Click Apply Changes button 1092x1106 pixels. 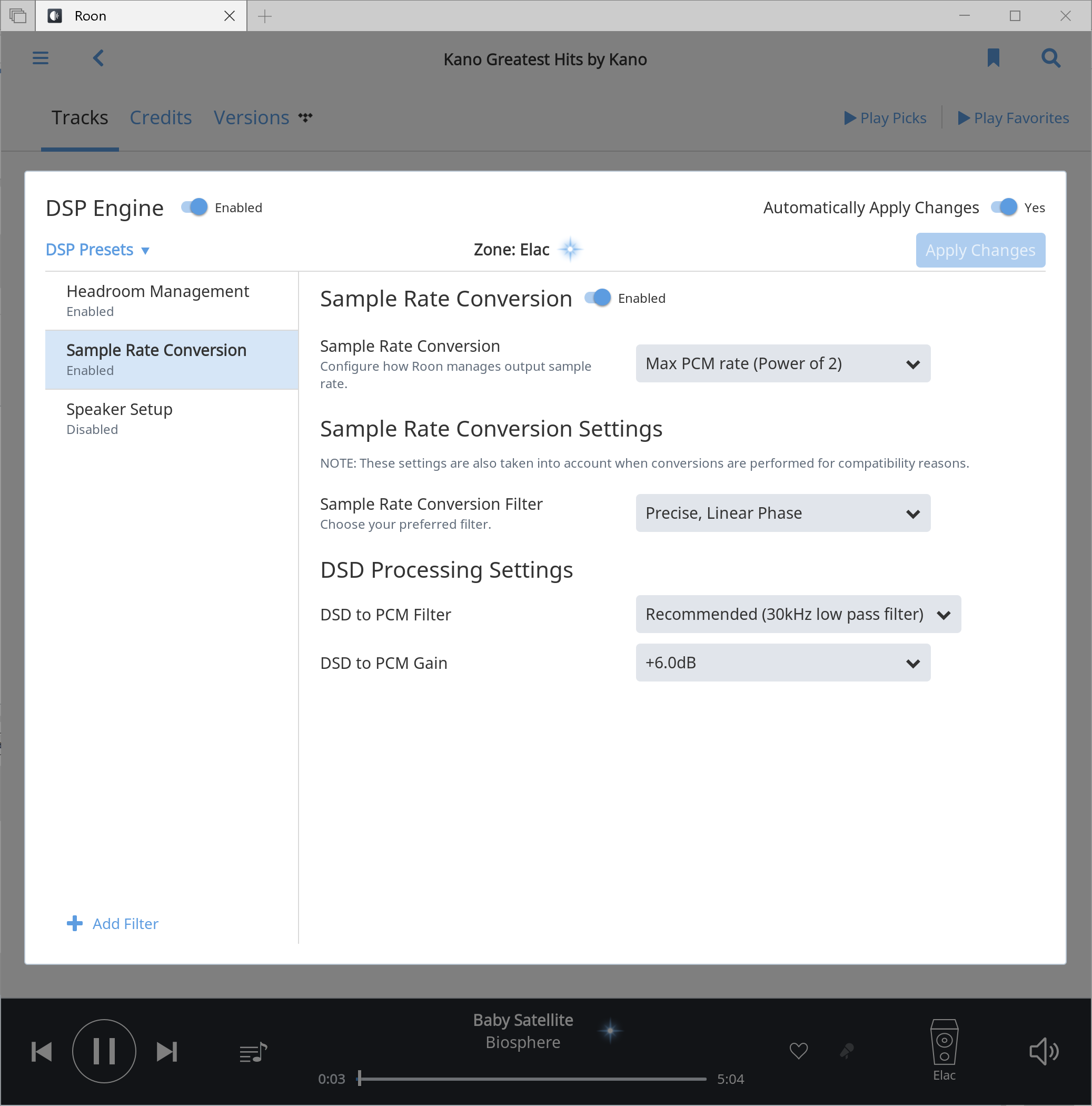[x=981, y=250]
